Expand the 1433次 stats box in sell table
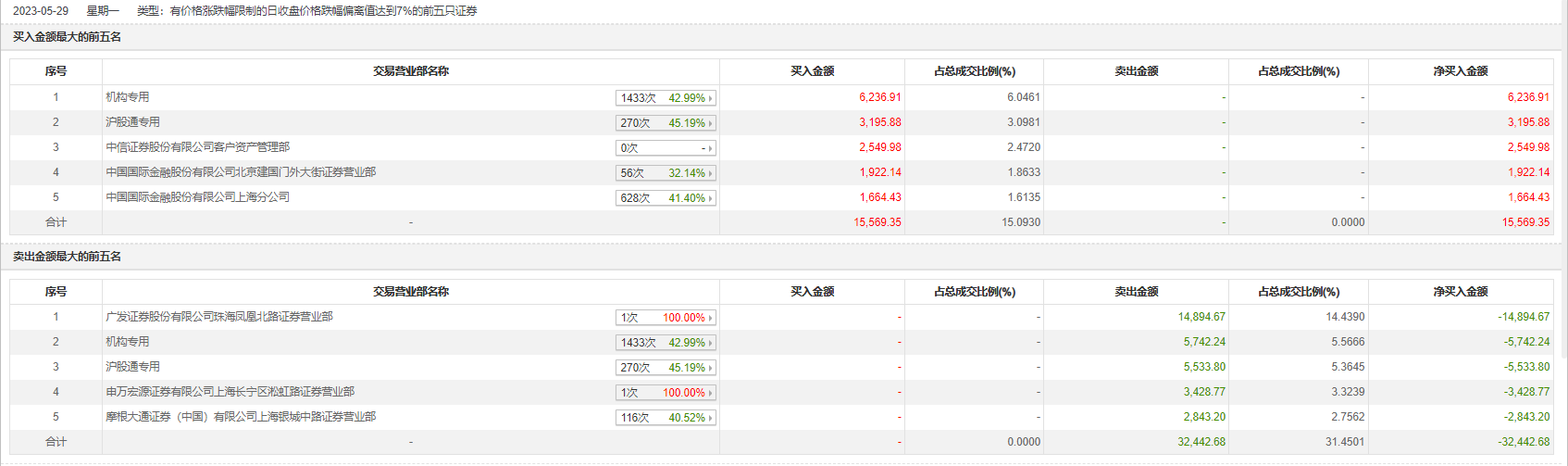This screenshot has width=1568, height=466. click(666, 342)
